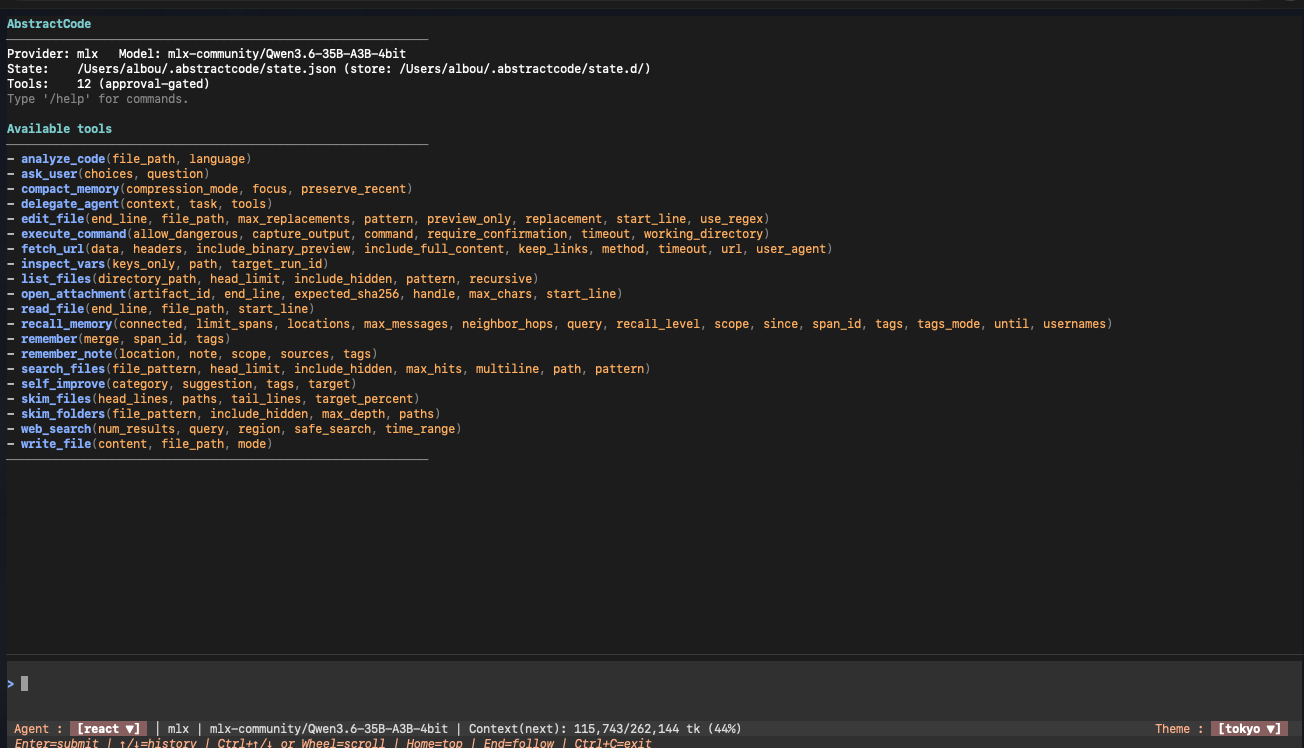Click the End=follow shortcut hint

[x=521, y=743]
